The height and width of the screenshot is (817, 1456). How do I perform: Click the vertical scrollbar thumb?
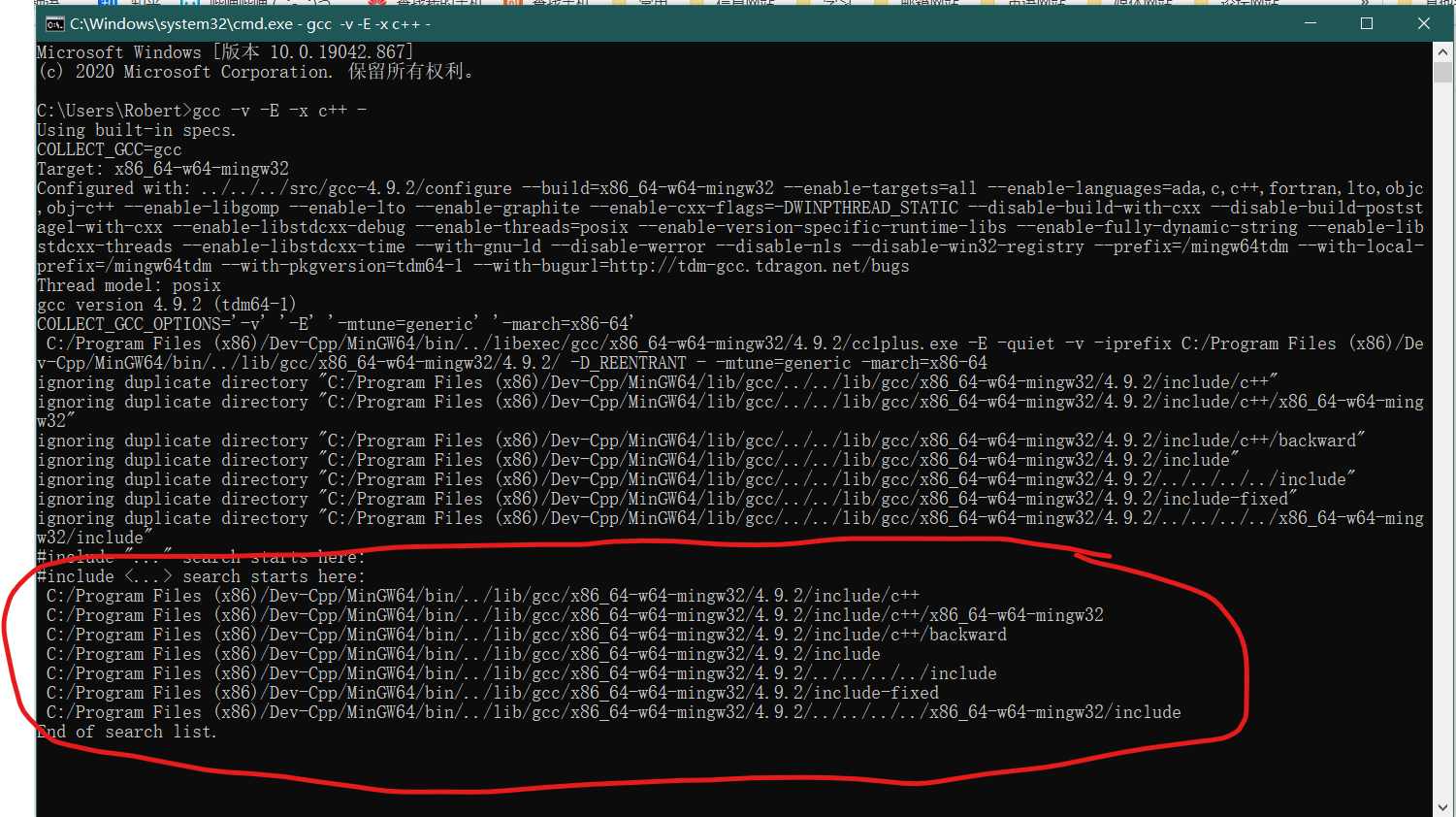point(1442,73)
